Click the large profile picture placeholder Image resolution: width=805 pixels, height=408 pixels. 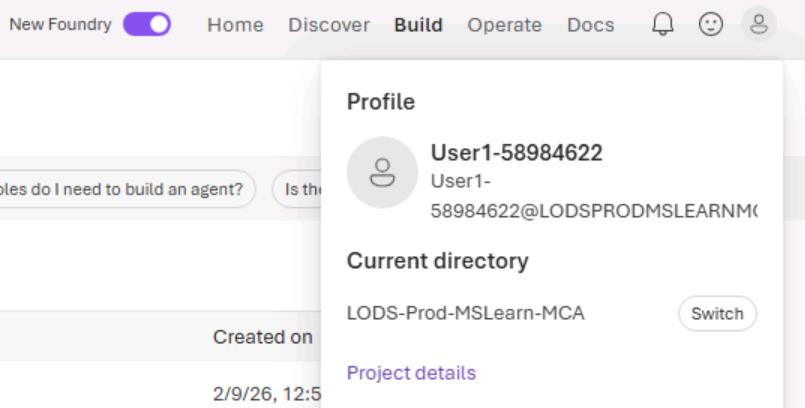[x=382, y=172]
